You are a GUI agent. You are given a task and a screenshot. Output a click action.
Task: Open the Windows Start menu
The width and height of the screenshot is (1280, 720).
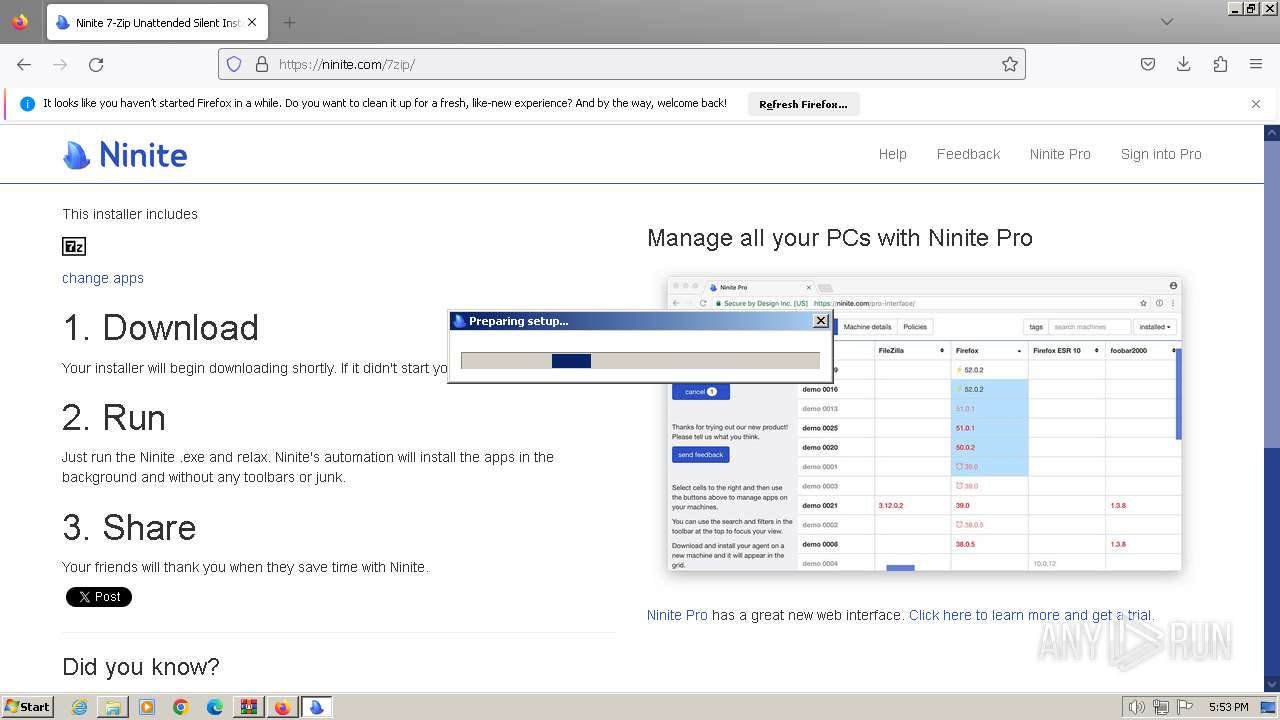coord(28,707)
